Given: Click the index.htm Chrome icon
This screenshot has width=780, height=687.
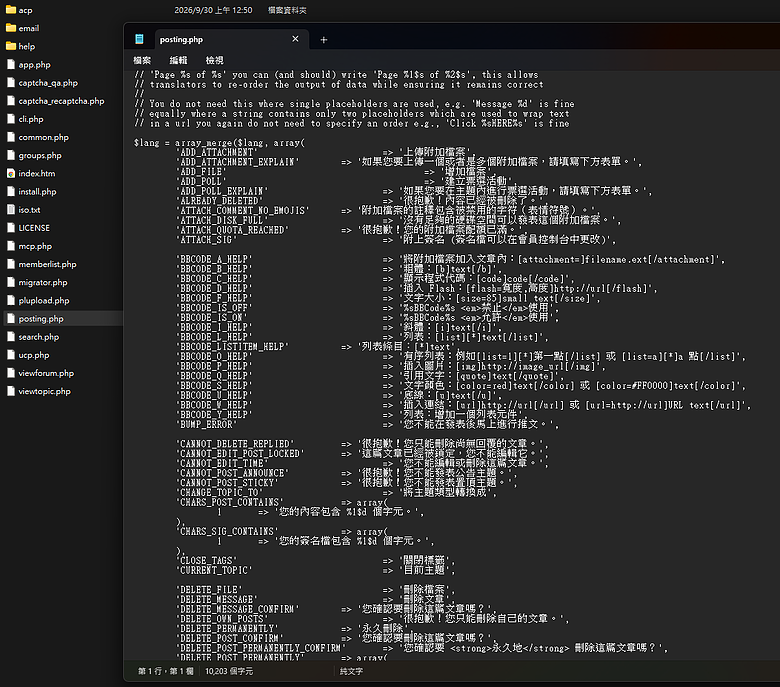Looking at the screenshot, I should [11, 173].
